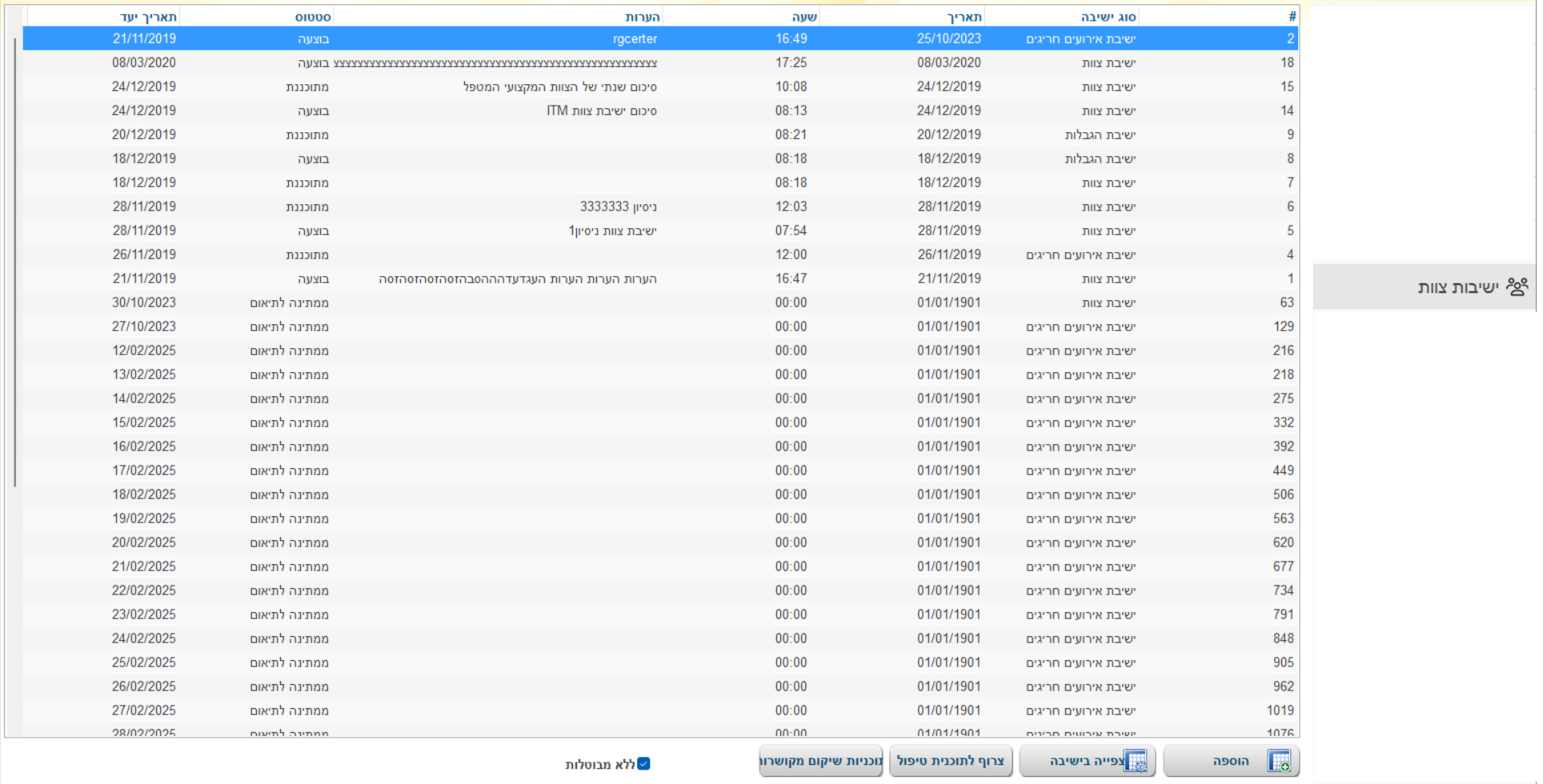This screenshot has width=1543, height=784.
Task: Sort by the סטטוס column header
Action: [x=312, y=17]
